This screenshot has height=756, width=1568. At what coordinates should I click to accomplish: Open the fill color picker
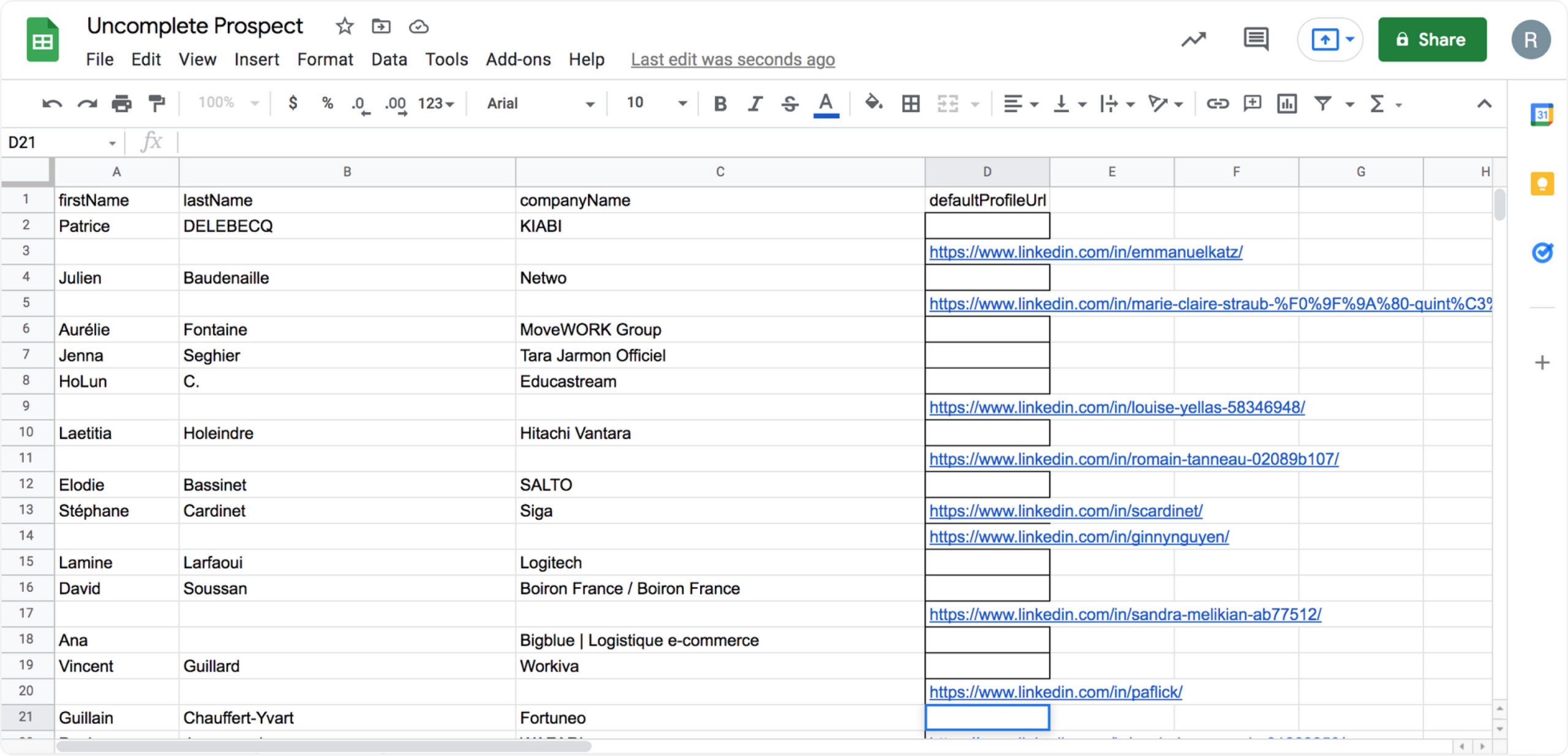(873, 103)
